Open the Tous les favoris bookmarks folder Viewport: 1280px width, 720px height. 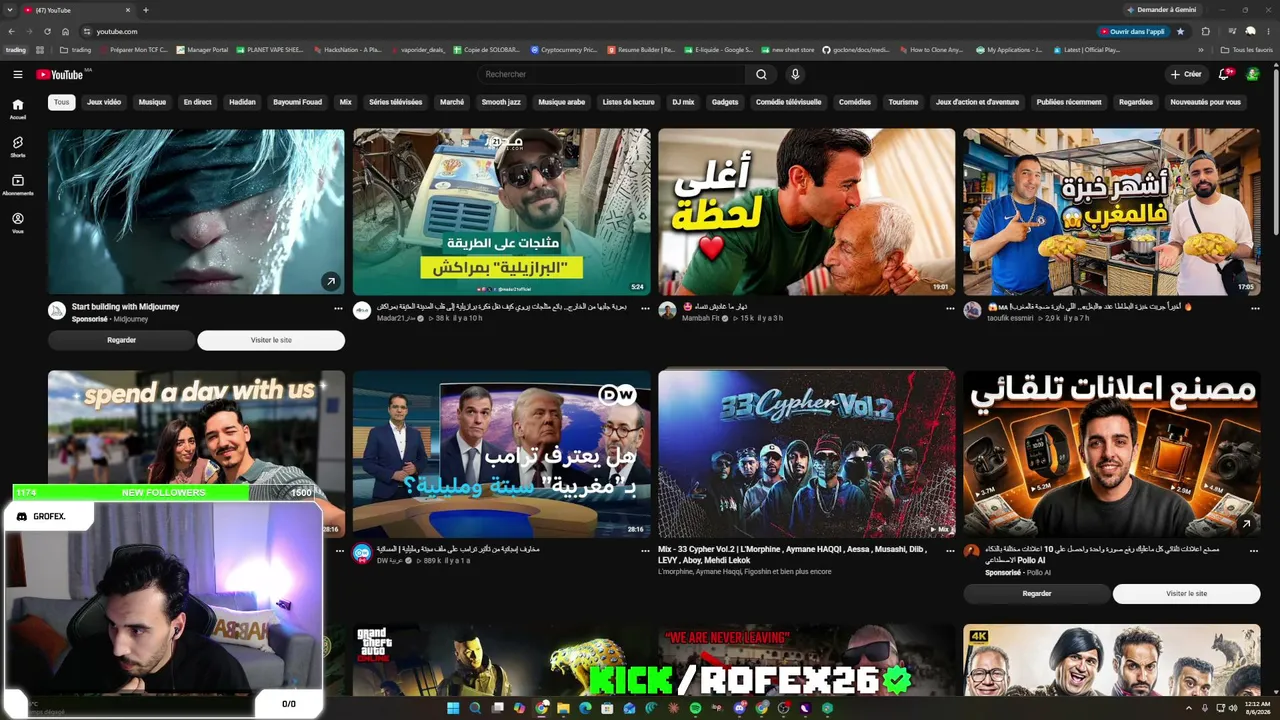click(x=1247, y=49)
